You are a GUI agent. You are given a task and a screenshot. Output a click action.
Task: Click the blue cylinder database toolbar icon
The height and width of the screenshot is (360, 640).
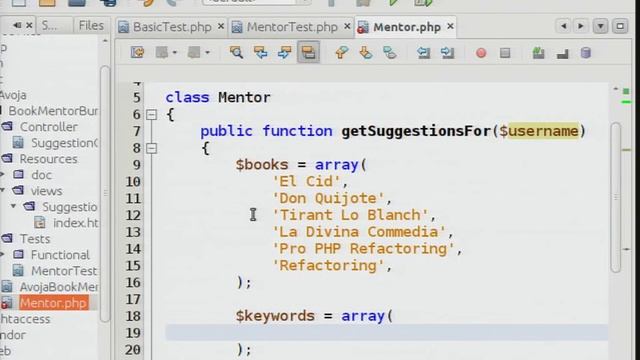click(x=586, y=53)
